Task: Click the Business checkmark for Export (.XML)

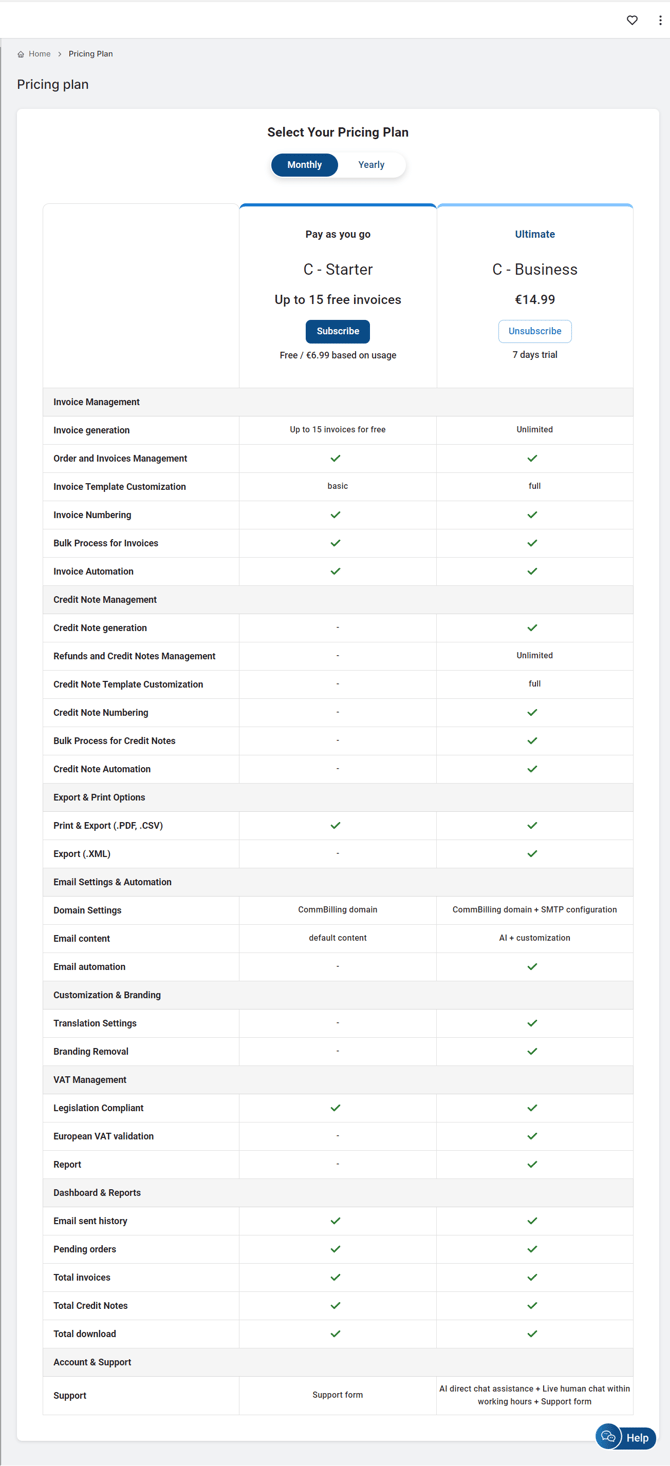Action: pos(533,854)
